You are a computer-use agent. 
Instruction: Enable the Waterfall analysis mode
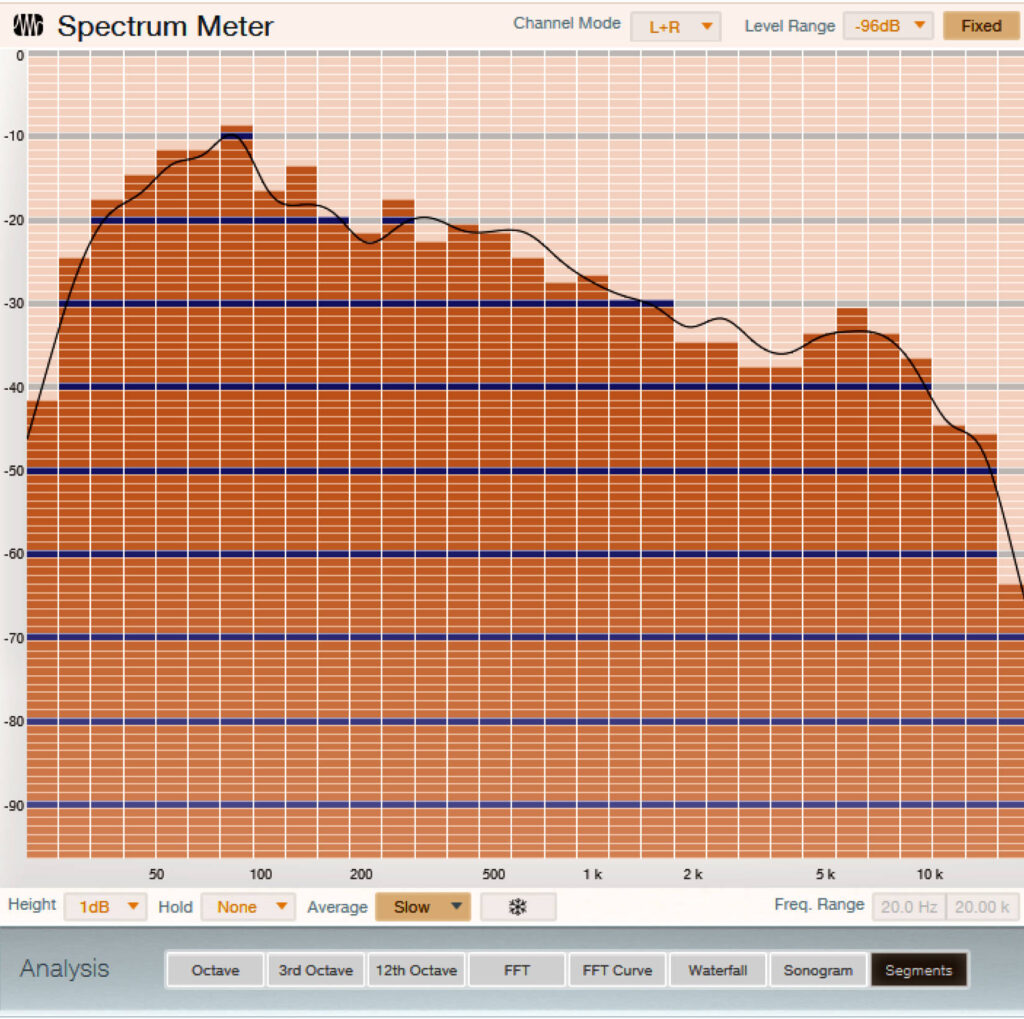(717, 970)
